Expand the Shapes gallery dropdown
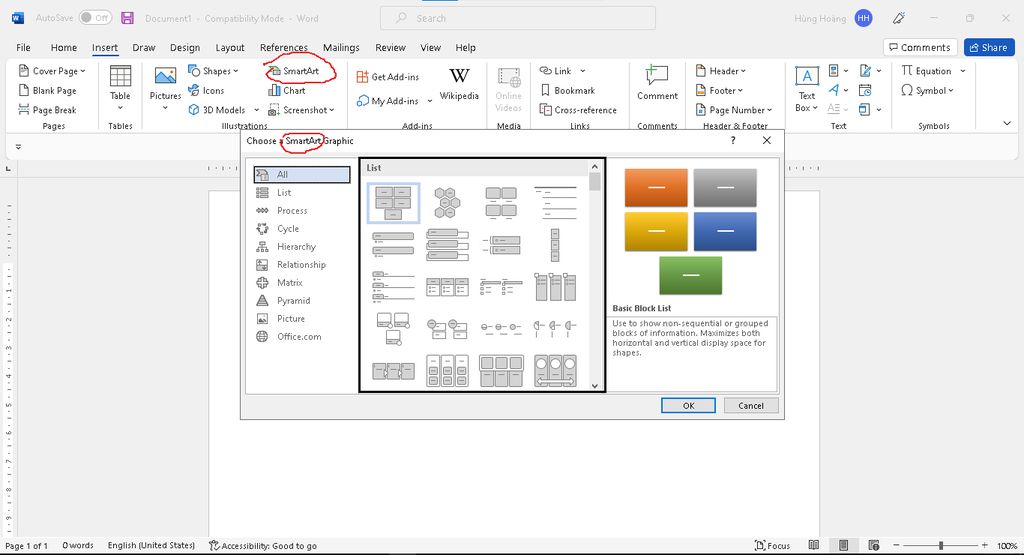Viewport: 1024px width, 555px height. point(236,71)
